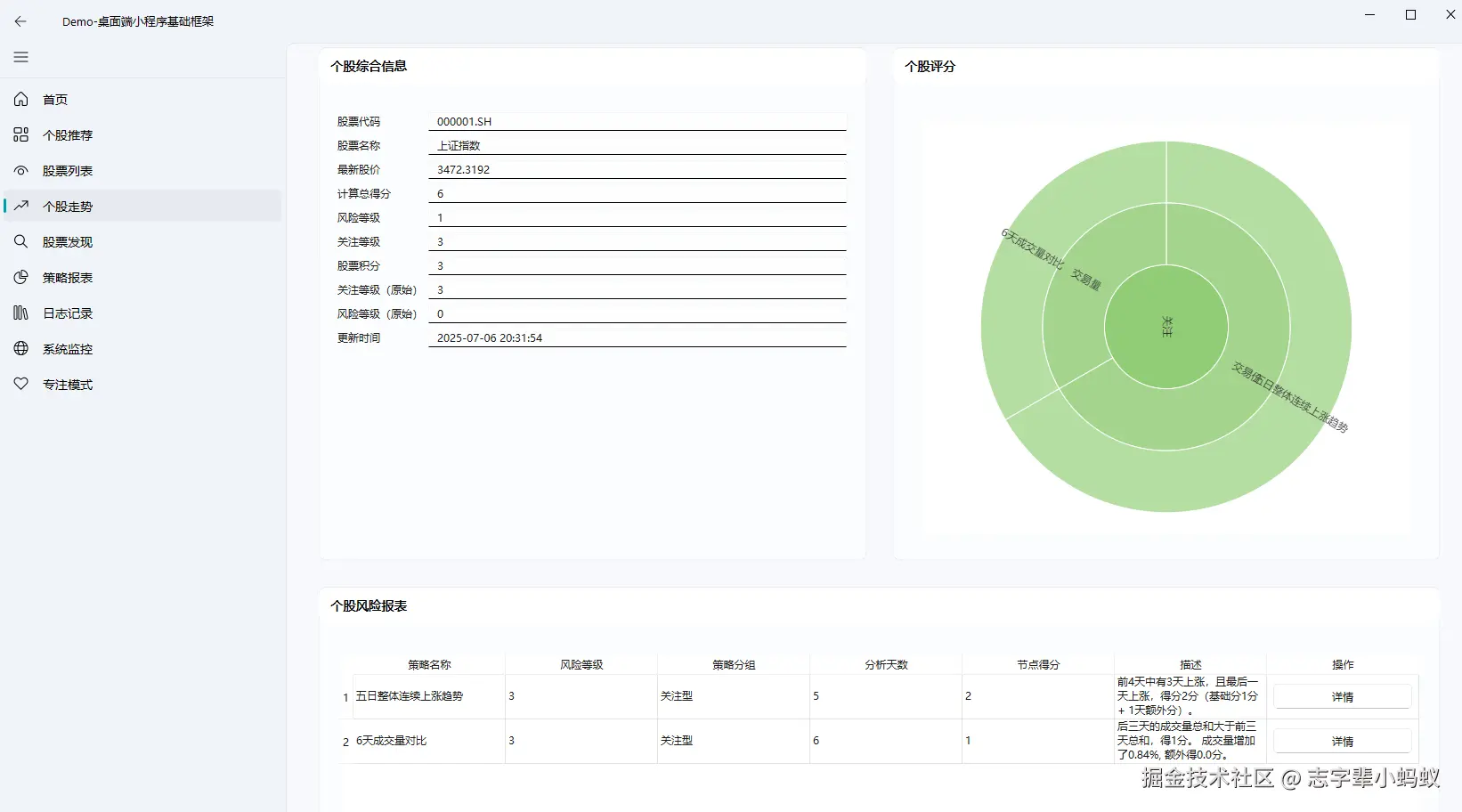Click the 股票名称 field showing 上证指数
Screen dimensions: 1462x812
637,145
